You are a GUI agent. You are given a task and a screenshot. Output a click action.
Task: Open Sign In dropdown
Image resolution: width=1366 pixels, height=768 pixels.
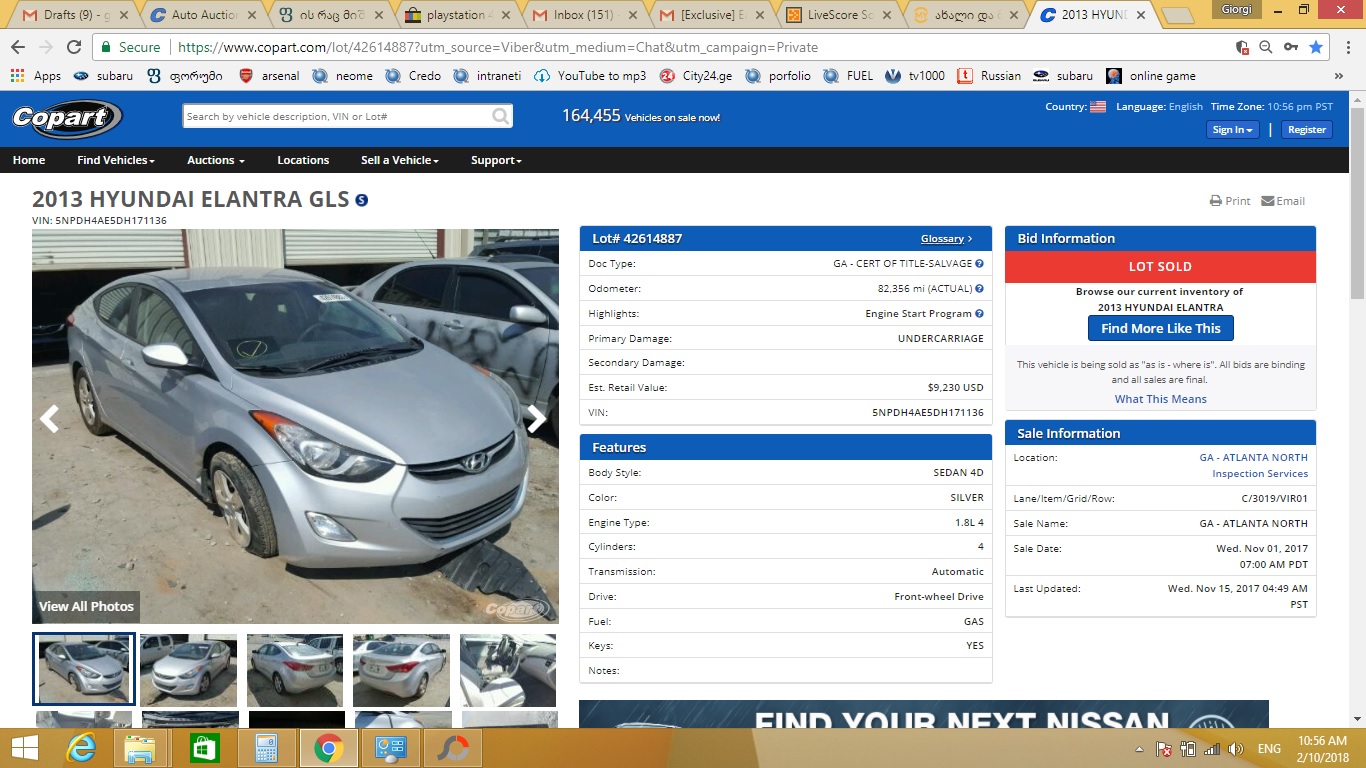click(1232, 129)
